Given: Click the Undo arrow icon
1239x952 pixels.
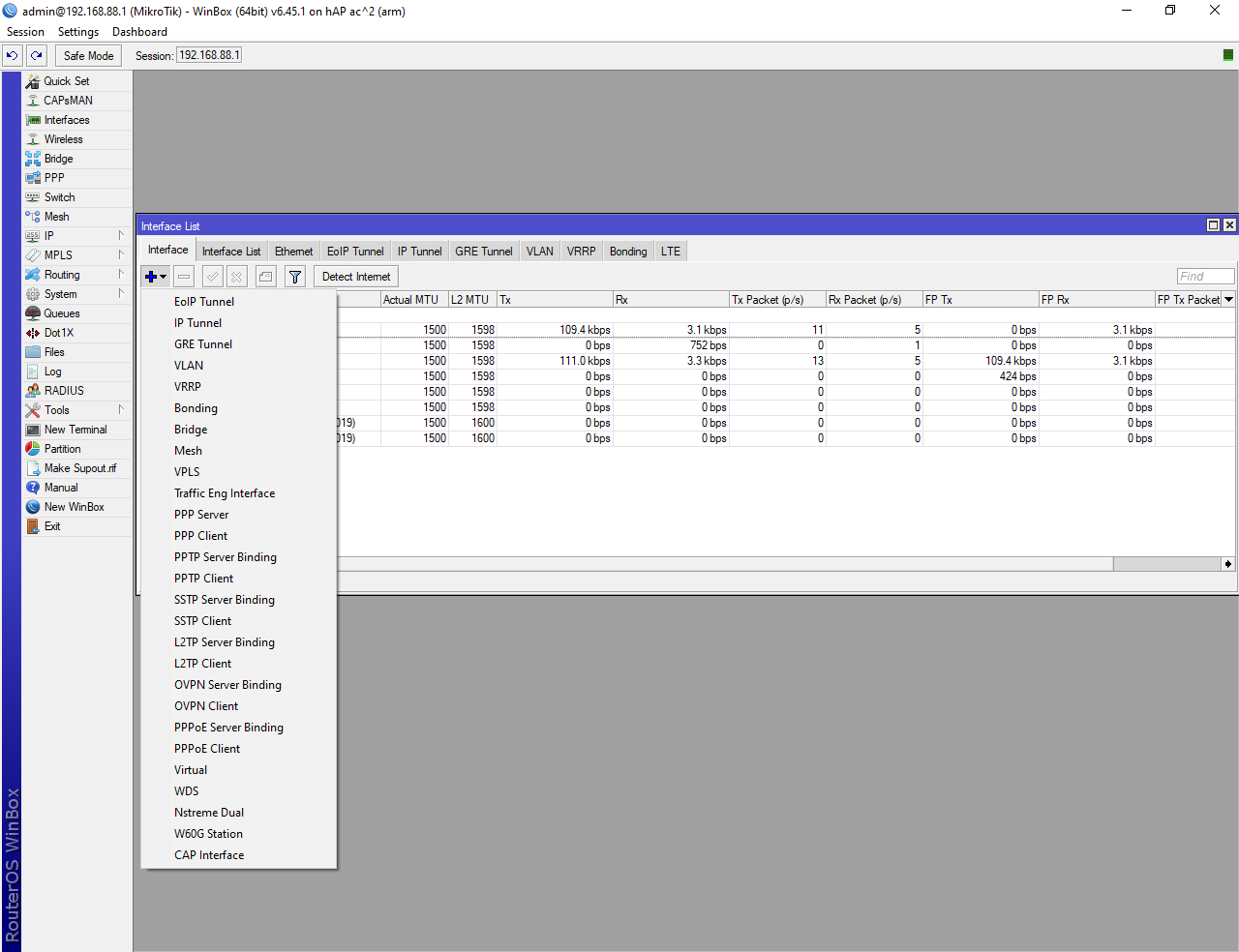Looking at the screenshot, I should (x=13, y=56).
